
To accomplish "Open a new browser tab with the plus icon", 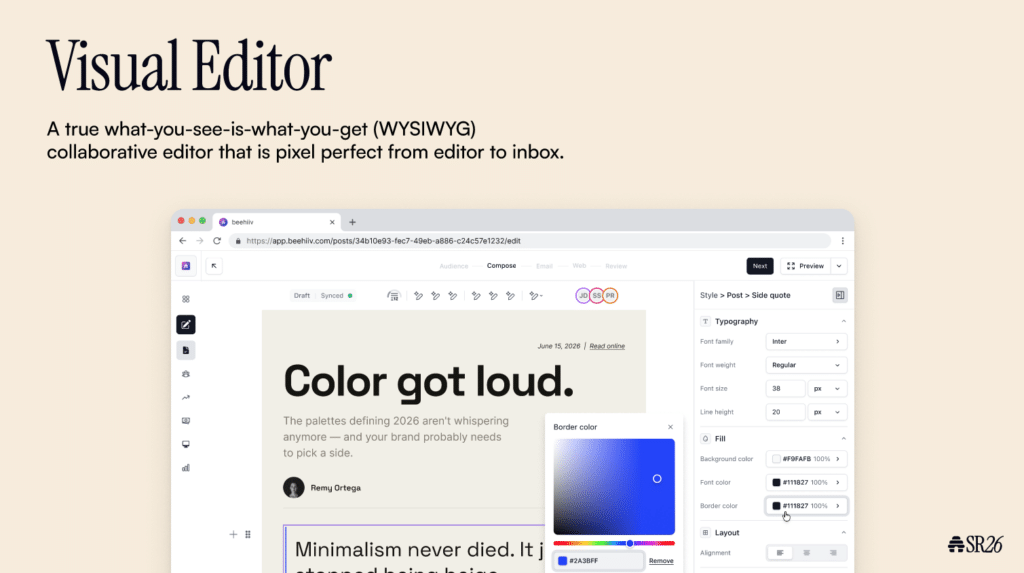I will (353, 222).
